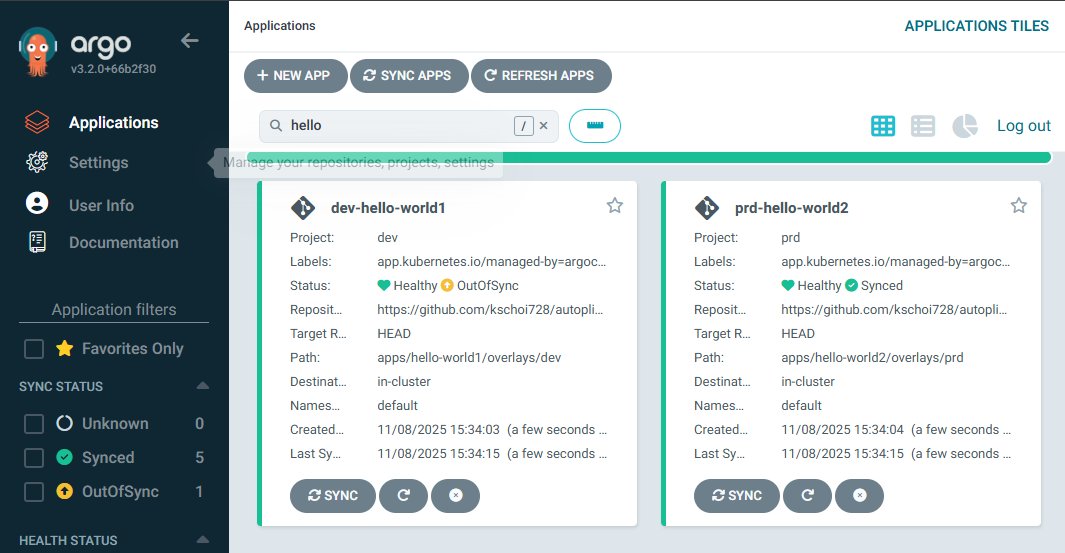Click version v3.2.0+66b2f30 text
Screen dimensions: 1065x553
point(113,69)
